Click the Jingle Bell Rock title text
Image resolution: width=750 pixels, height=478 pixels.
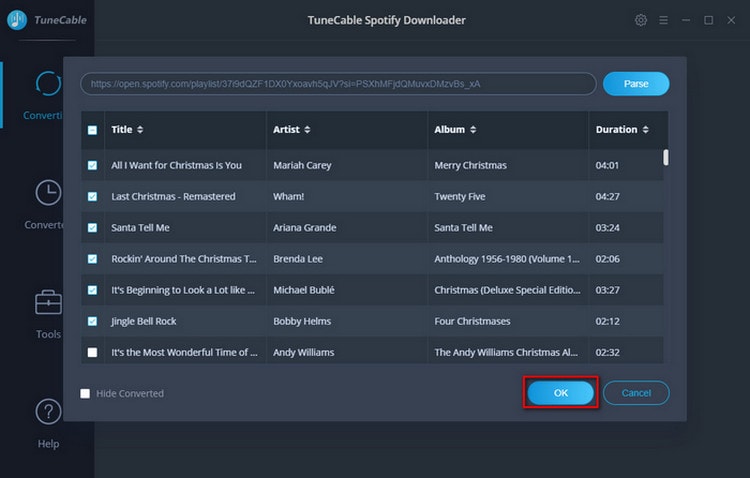143,321
